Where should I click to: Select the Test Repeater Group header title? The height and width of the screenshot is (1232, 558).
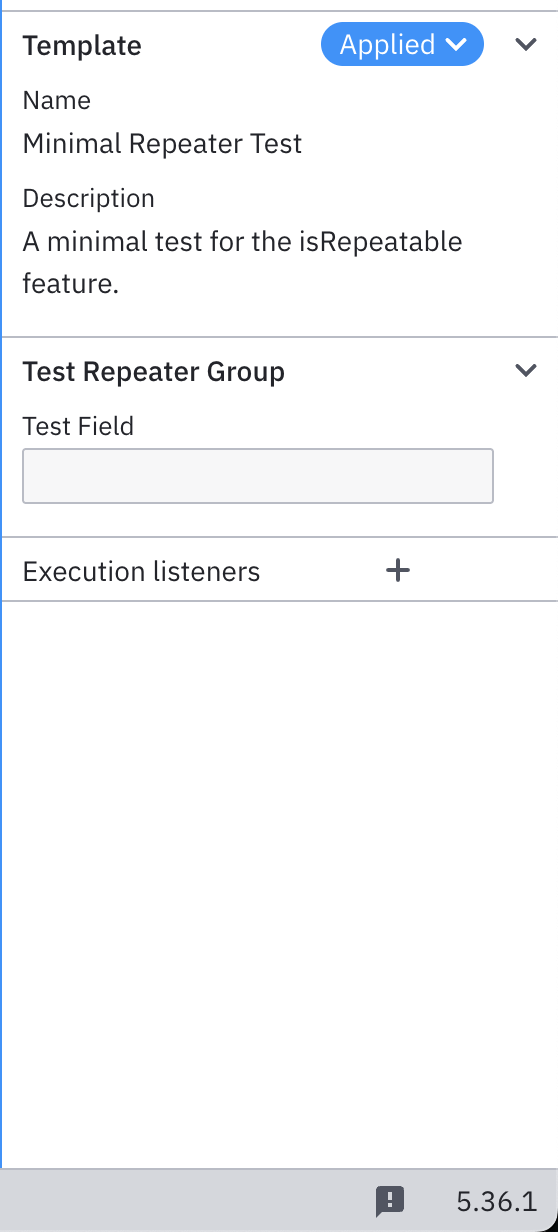154,371
